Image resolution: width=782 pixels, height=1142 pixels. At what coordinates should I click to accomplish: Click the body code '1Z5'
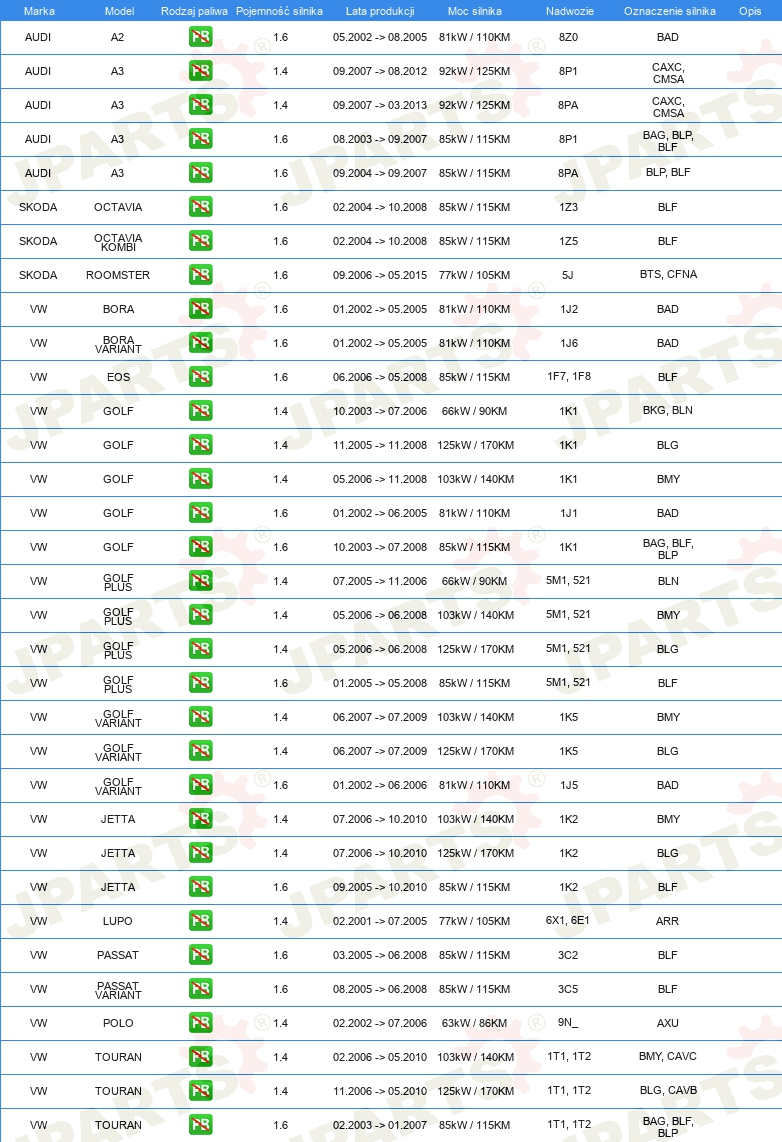(x=569, y=240)
